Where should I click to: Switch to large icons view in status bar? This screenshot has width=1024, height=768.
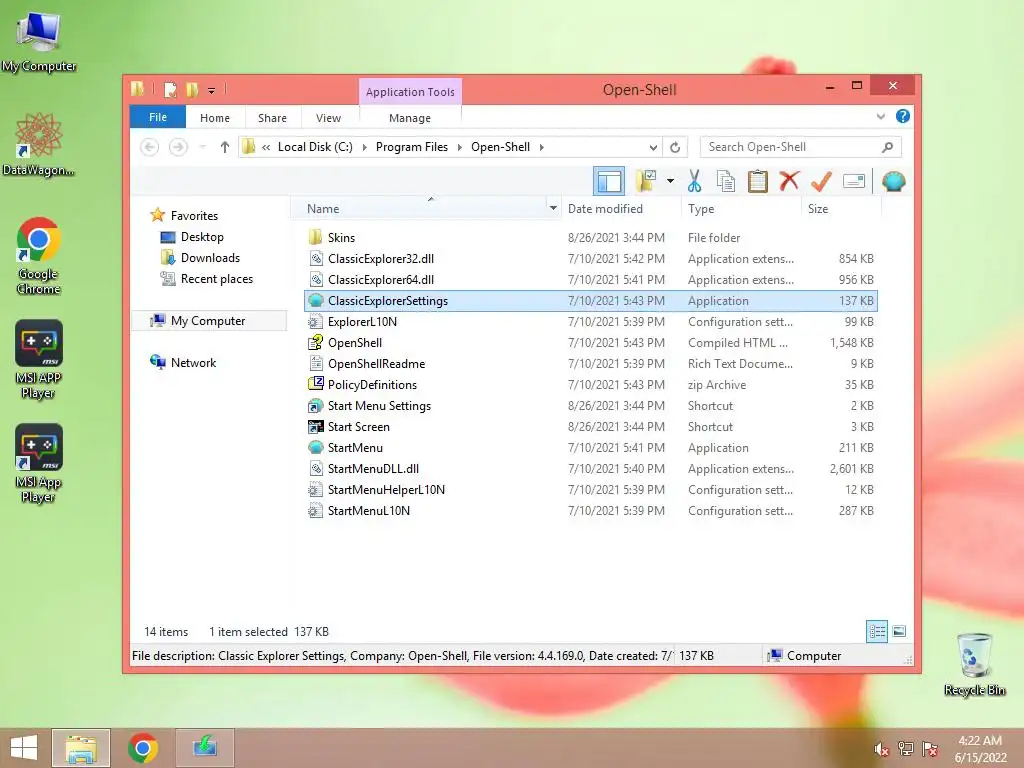tap(899, 631)
